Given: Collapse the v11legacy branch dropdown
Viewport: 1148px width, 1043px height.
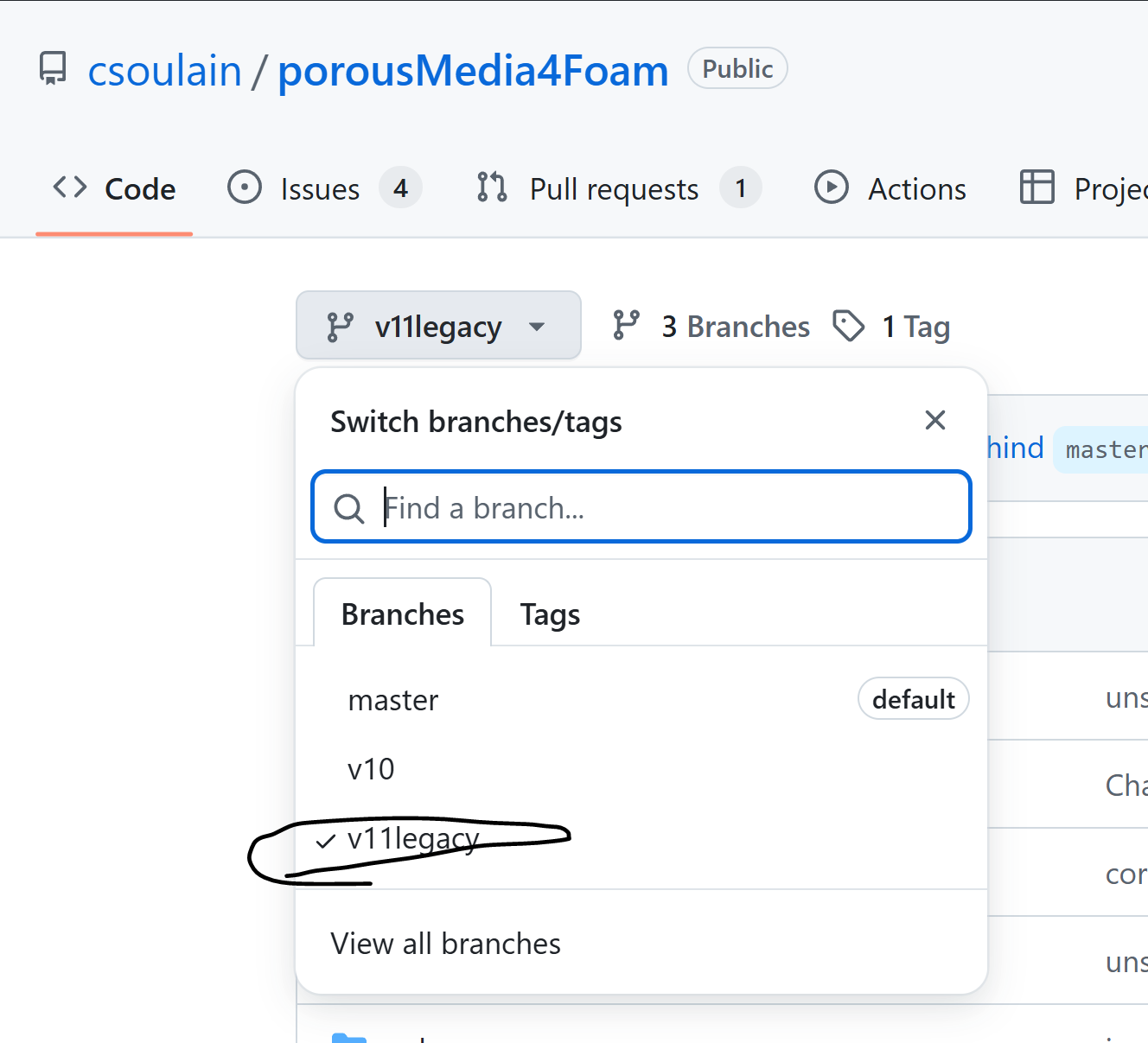Looking at the screenshot, I should tap(438, 326).
